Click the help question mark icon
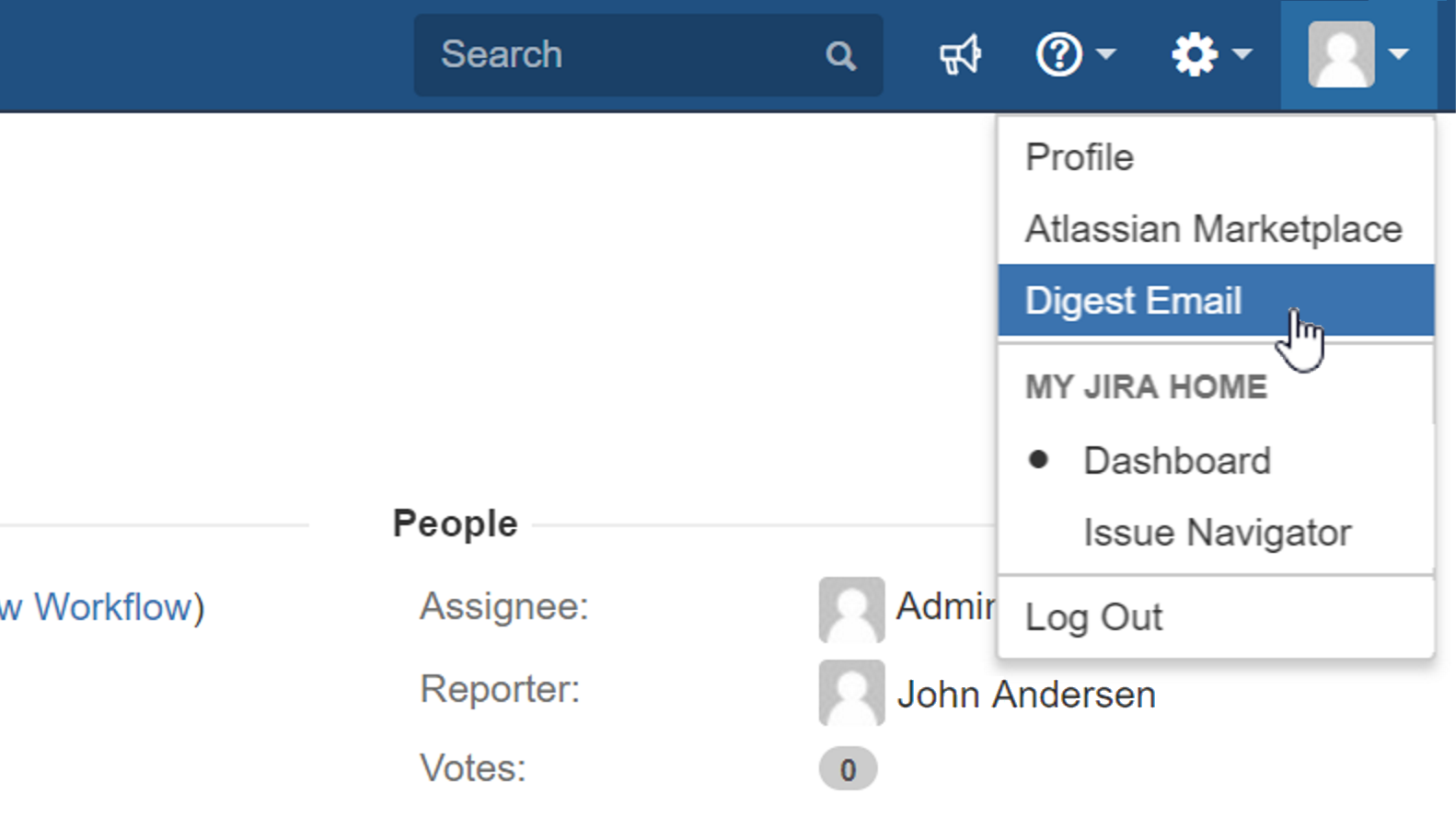Image resolution: width=1456 pixels, height=828 pixels. tap(1058, 55)
